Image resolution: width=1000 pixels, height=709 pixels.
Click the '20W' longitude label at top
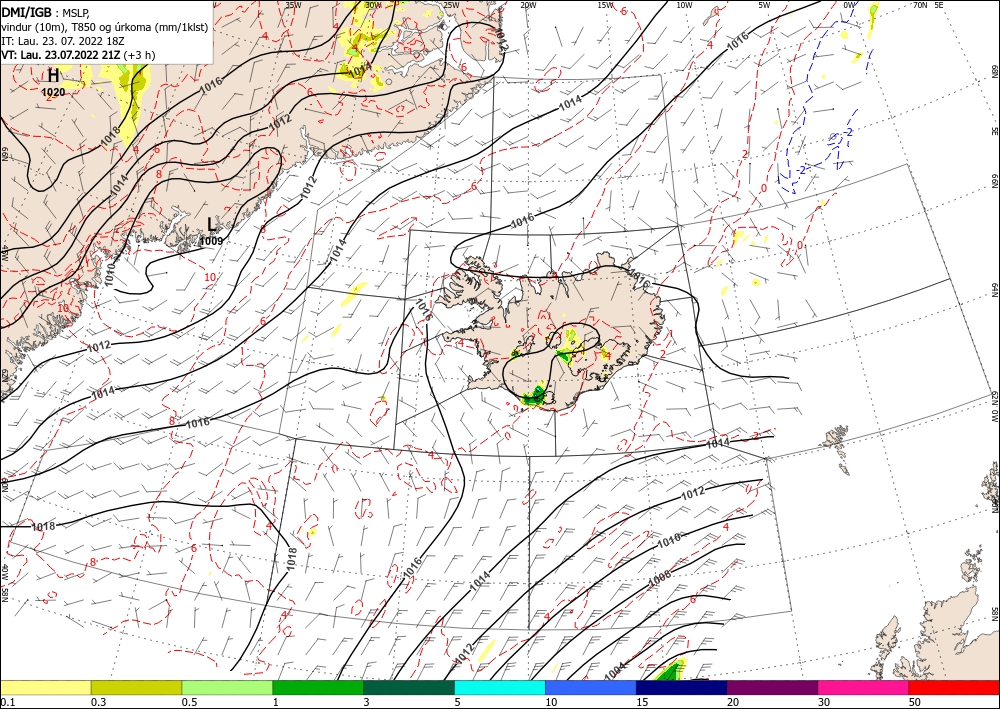pos(527,5)
